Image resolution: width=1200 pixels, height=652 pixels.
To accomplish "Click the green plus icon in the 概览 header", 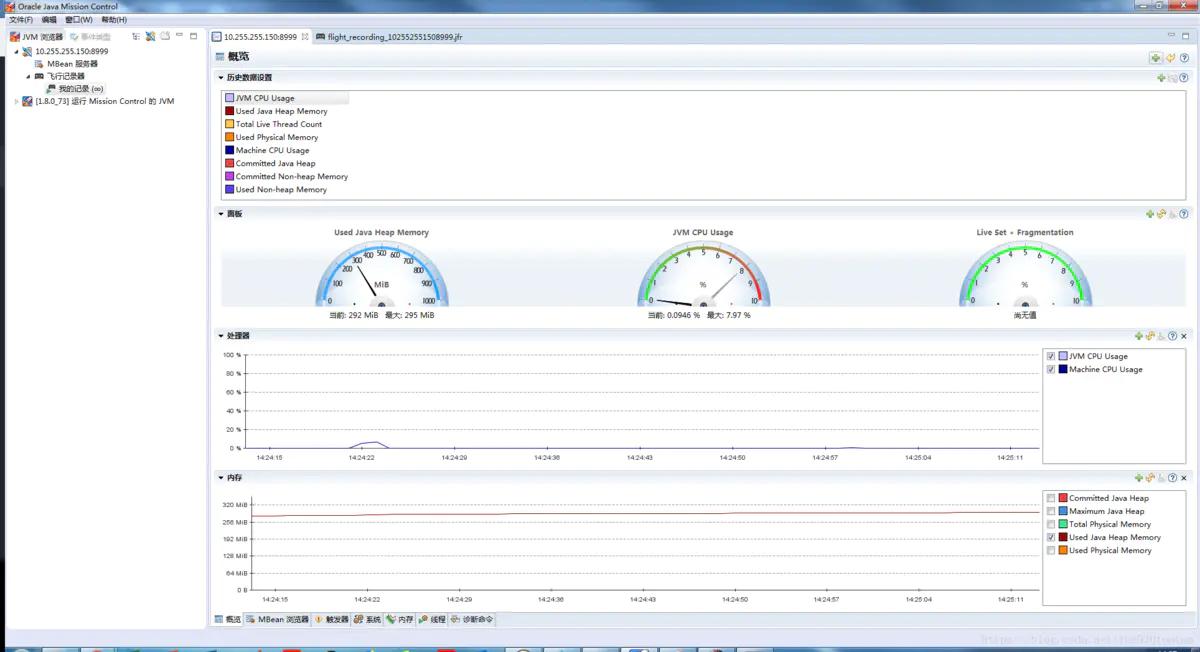I will click(1156, 58).
